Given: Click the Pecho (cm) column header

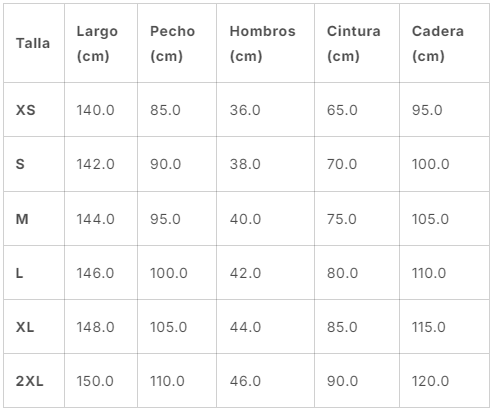Looking at the screenshot, I should (x=172, y=43).
